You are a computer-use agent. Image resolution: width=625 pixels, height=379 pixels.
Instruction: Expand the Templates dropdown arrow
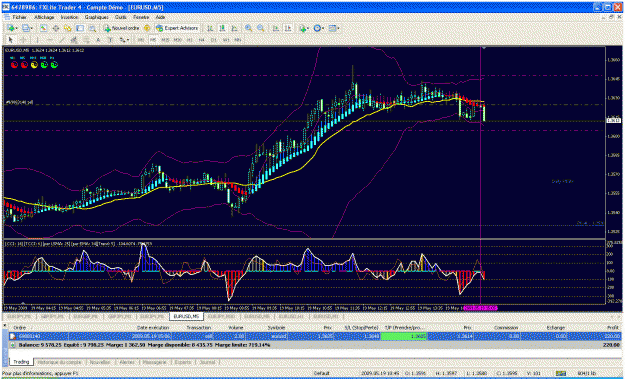click(338, 28)
